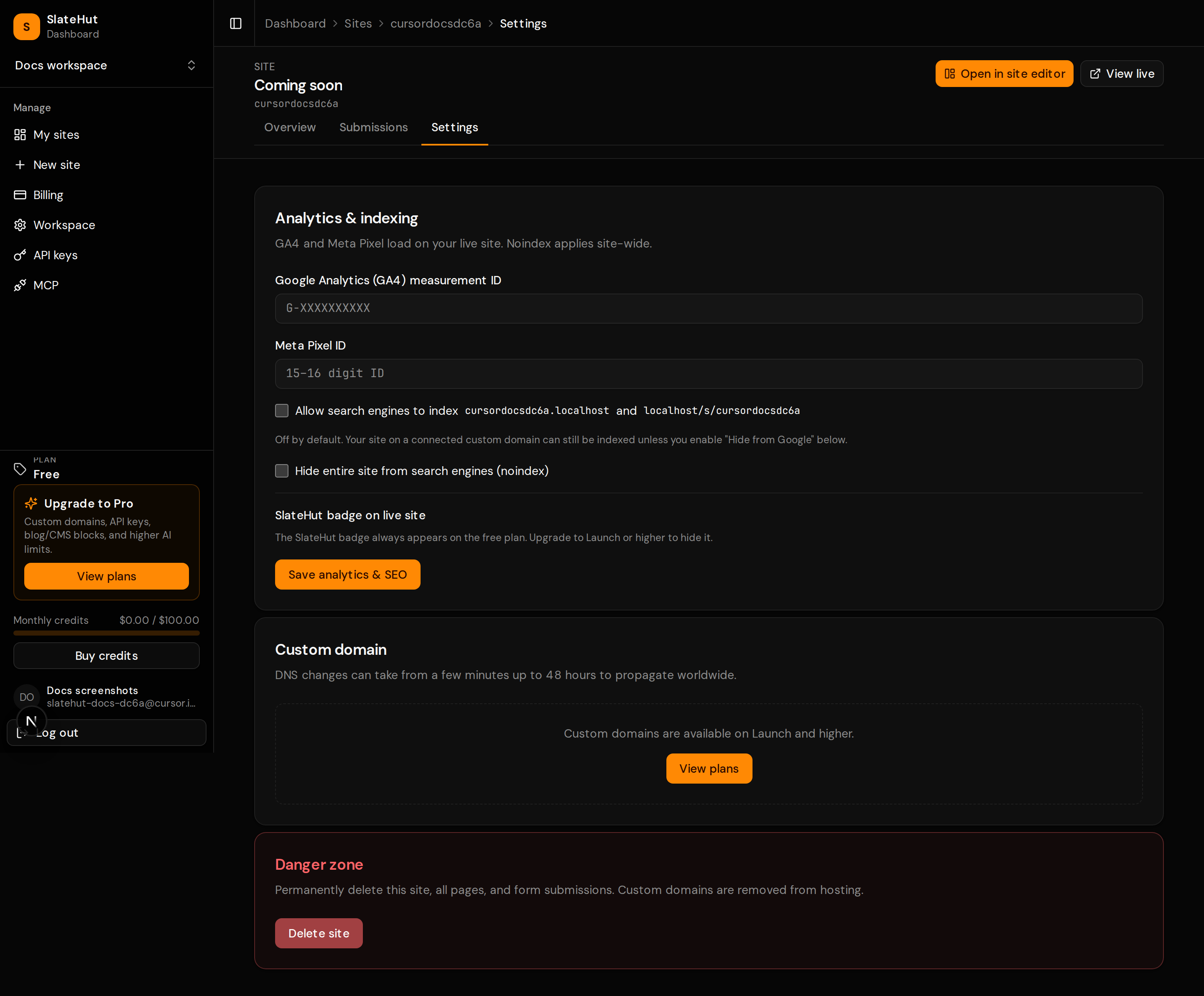The height and width of the screenshot is (996, 1204).
Task: Click Open in site editor button
Action: click(1005, 74)
